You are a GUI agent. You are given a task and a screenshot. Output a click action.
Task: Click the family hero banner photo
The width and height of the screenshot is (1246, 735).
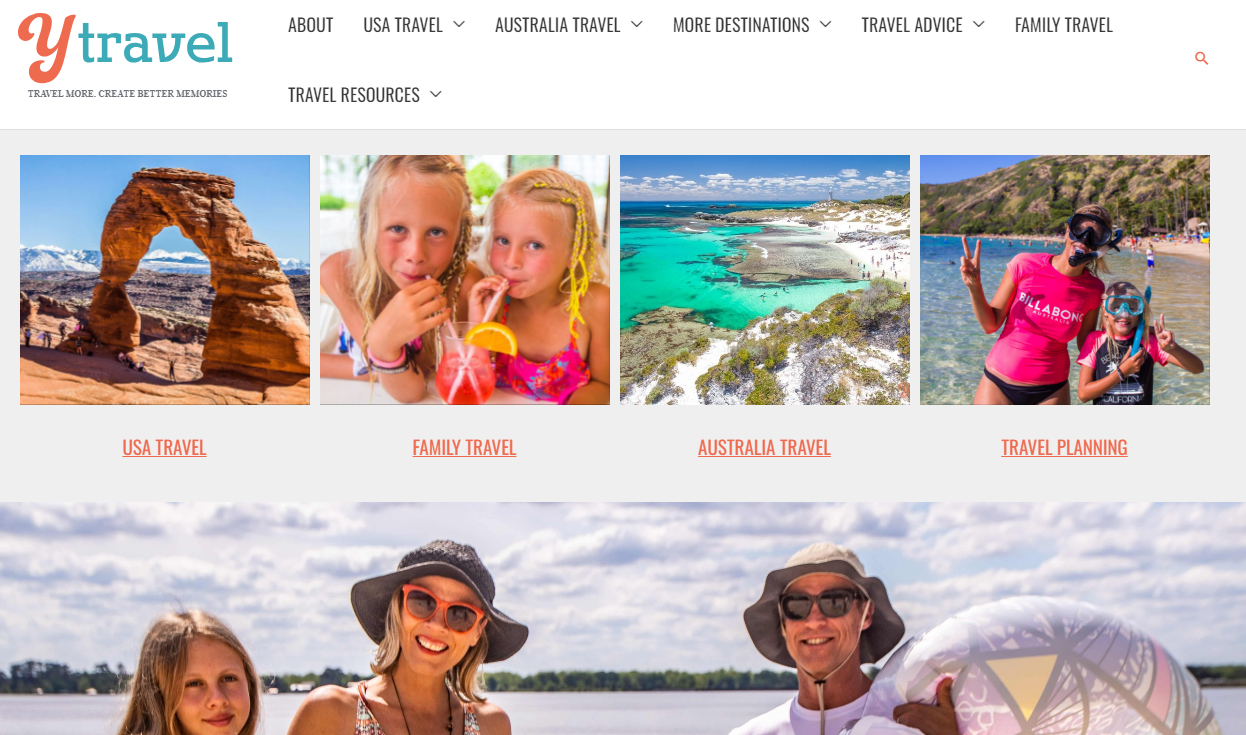(x=623, y=618)
